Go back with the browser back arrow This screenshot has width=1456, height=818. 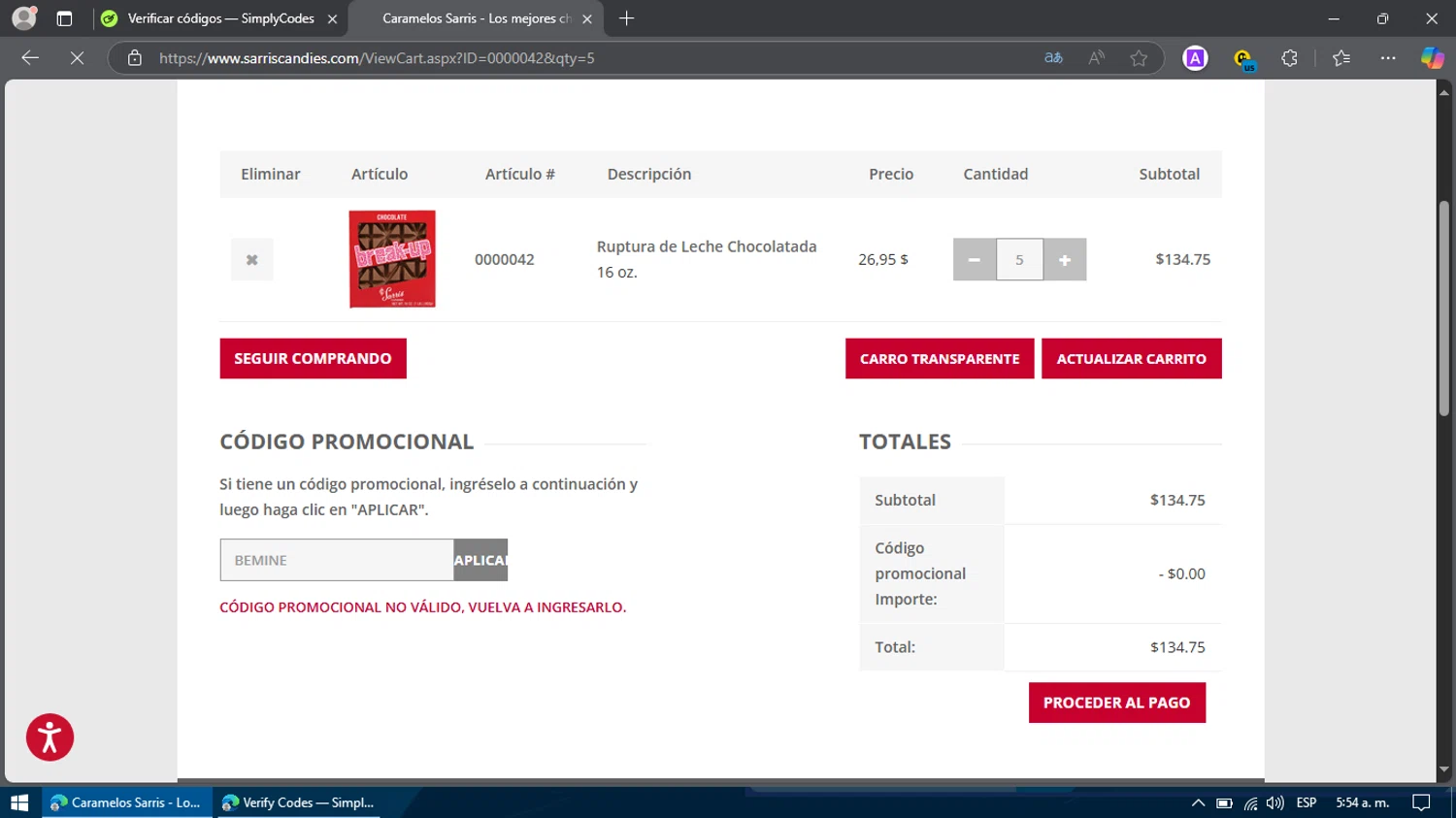click(x=30, y=58)
